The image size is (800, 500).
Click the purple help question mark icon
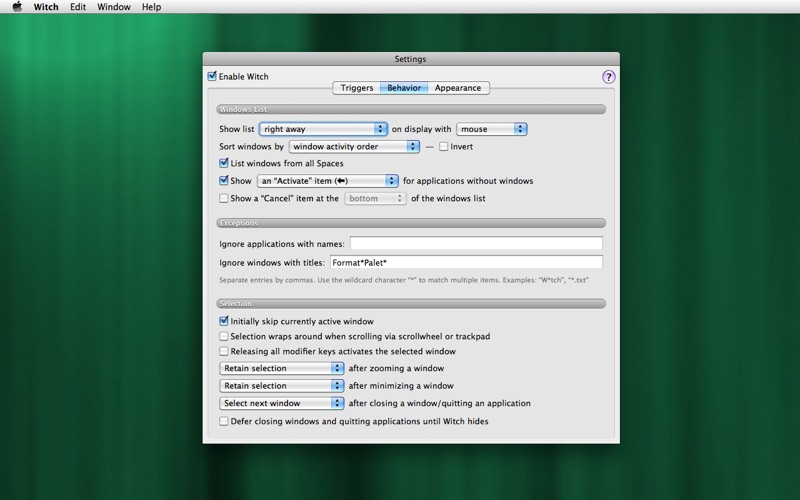point(608,77)
